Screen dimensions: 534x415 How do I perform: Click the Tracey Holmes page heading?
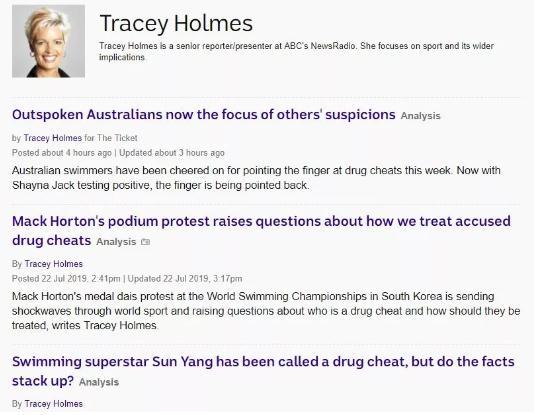176,23
